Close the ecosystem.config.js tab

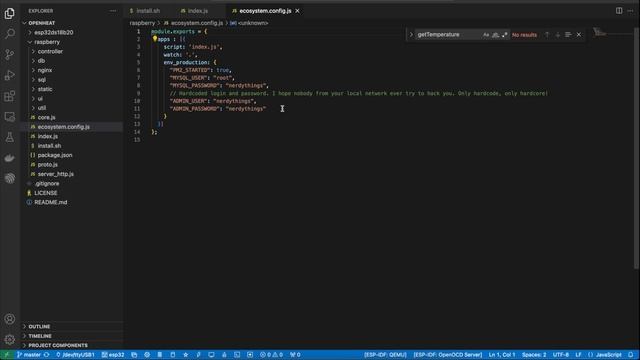(x=298, y=11)
